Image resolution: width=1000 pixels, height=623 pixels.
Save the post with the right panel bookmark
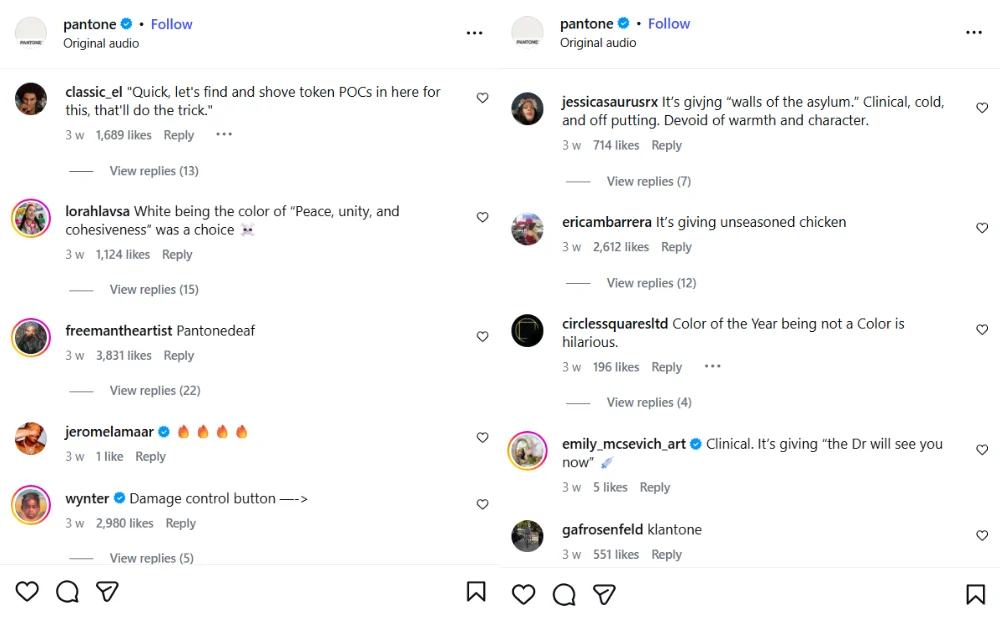pyautogui.click(x=975, y=595)
